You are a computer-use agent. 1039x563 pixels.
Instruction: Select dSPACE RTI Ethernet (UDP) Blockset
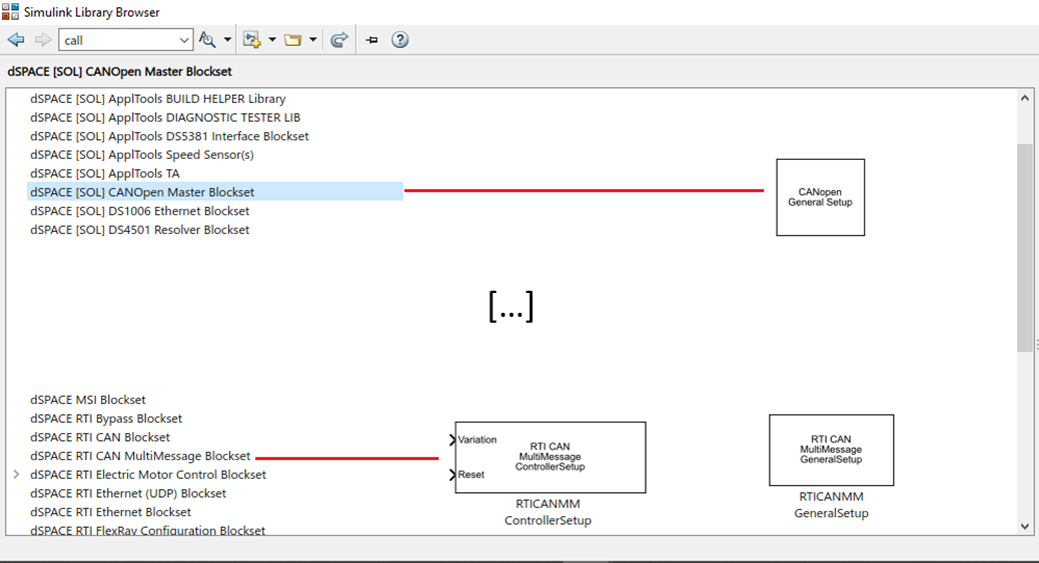pos(128,493)
